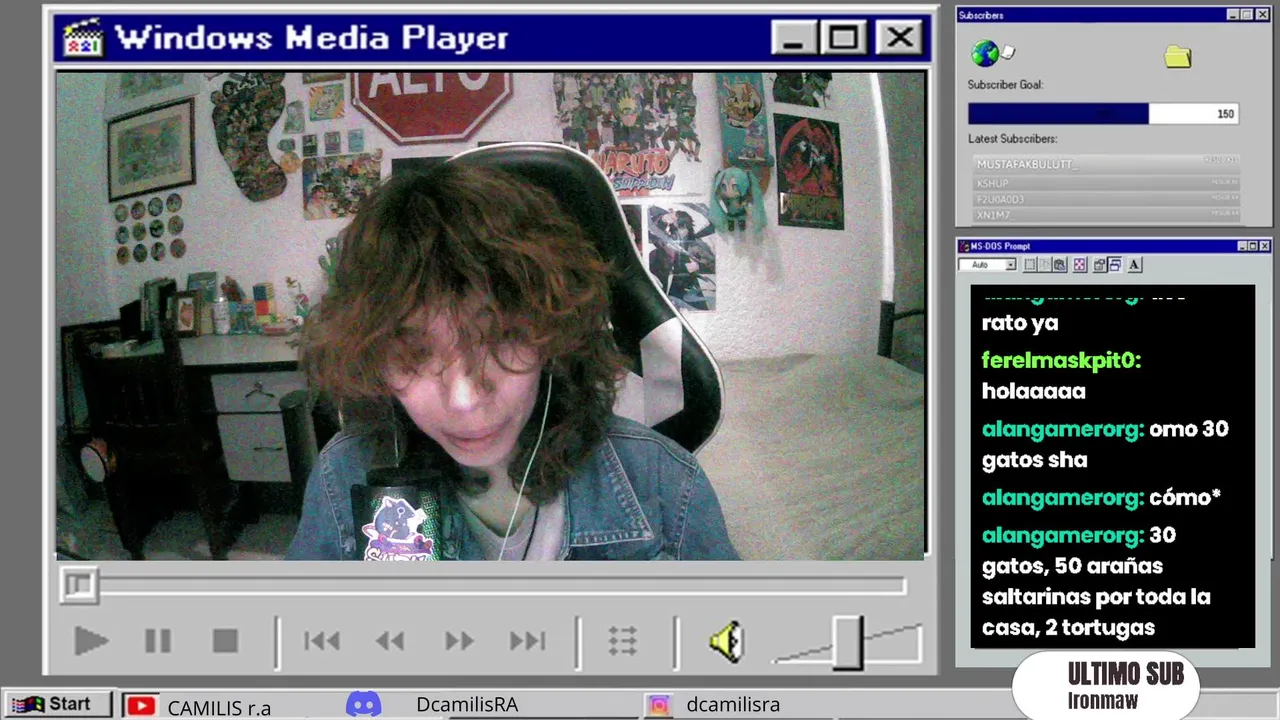Open the playlist icon in Media Player

623,641
